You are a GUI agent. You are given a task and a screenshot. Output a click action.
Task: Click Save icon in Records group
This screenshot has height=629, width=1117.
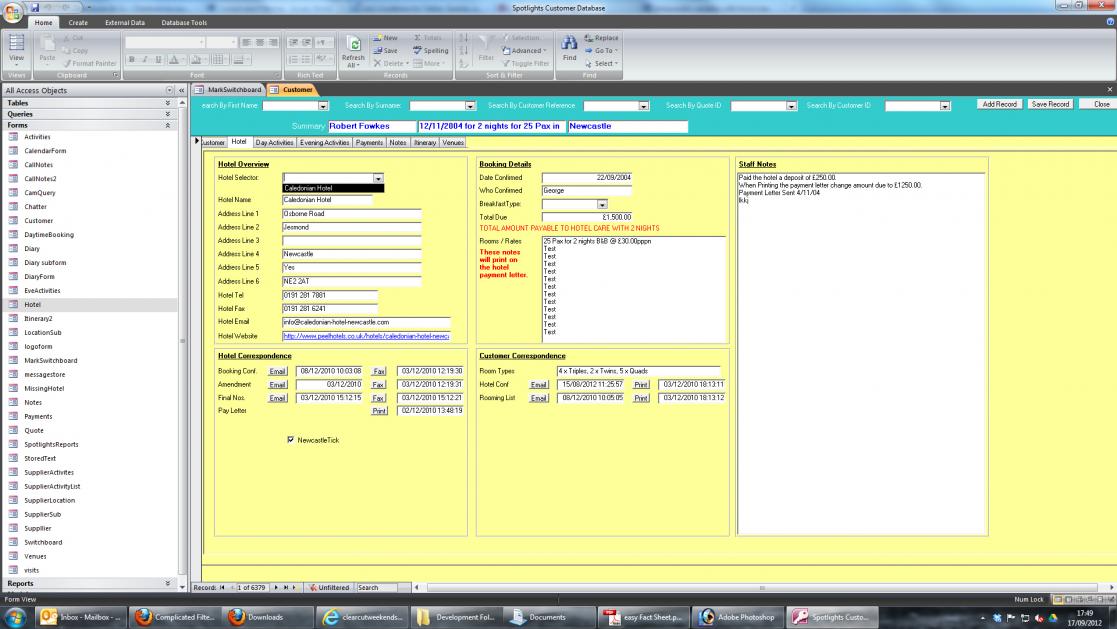point(385,50)
